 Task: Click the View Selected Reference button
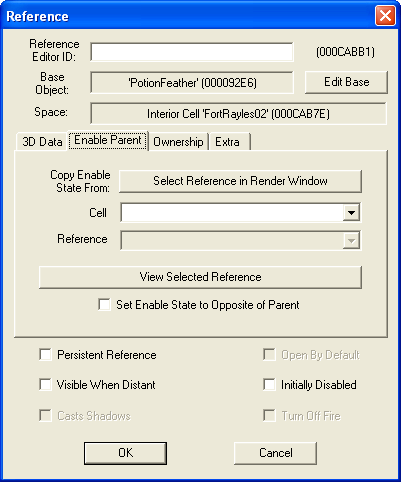coord(200,277)
